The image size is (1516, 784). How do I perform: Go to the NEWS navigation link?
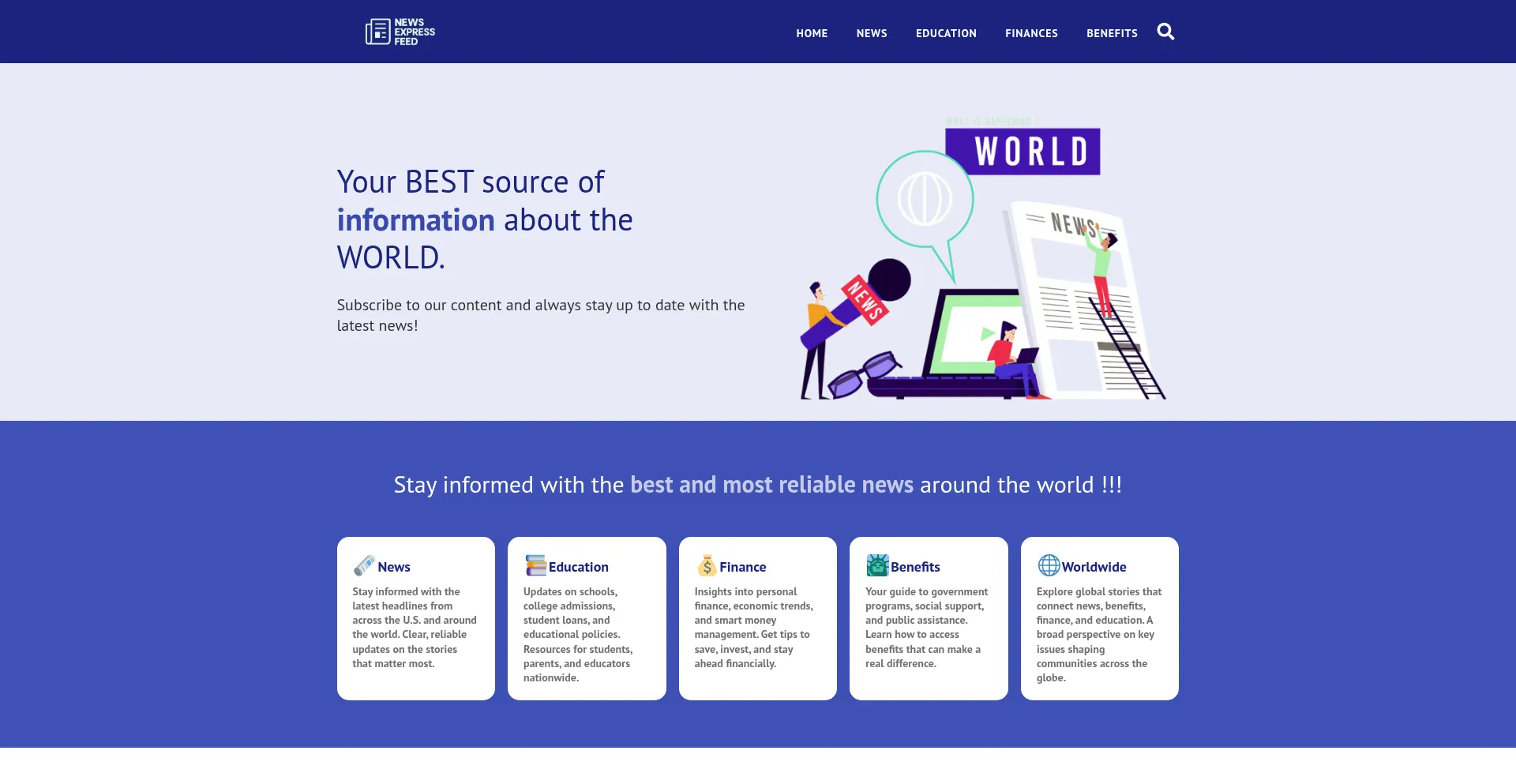[x=872, y=33]
